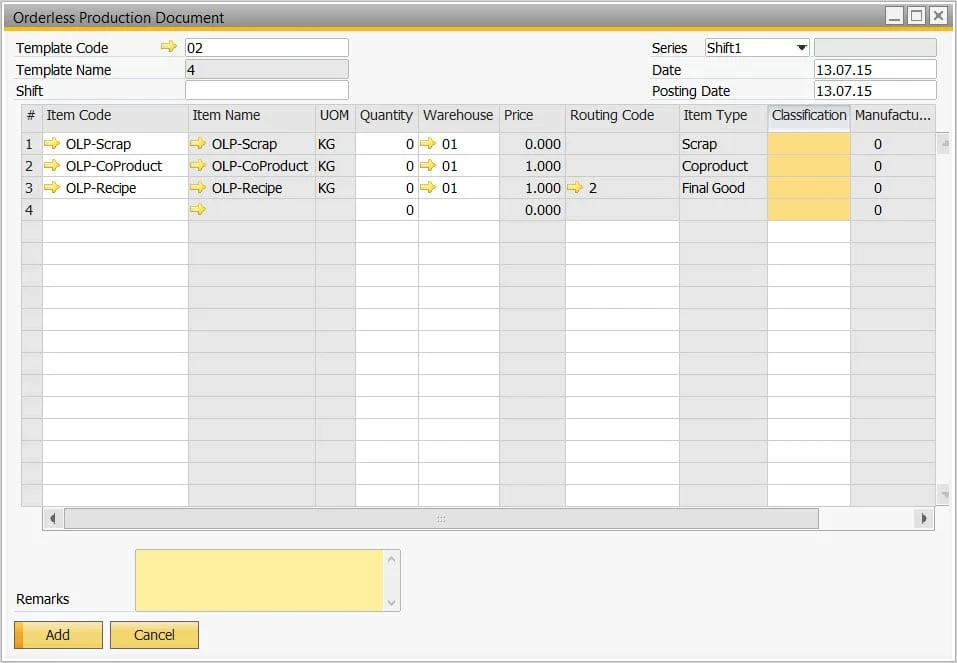Click inside the Remarks text area
The width and height of the screenshot is (957, 663).
tap(259, 581)
